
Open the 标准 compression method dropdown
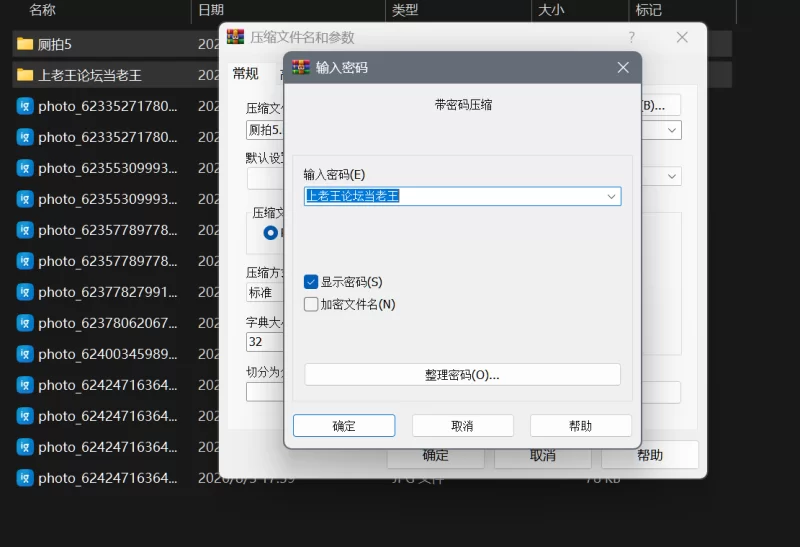click(x=265, y=293)
